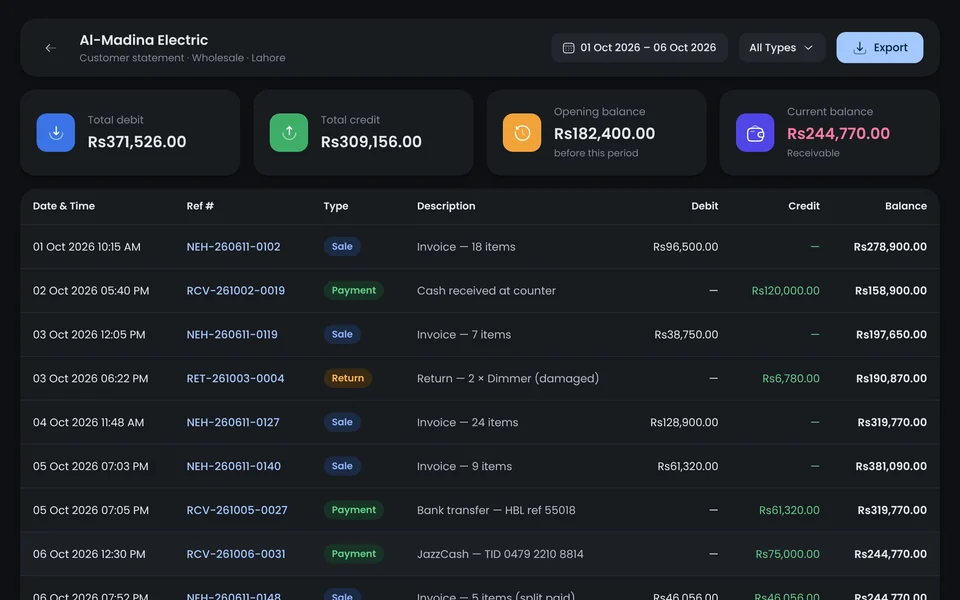Export the customer statement
Screen dimensions: 960x600
tap(880, 48)
